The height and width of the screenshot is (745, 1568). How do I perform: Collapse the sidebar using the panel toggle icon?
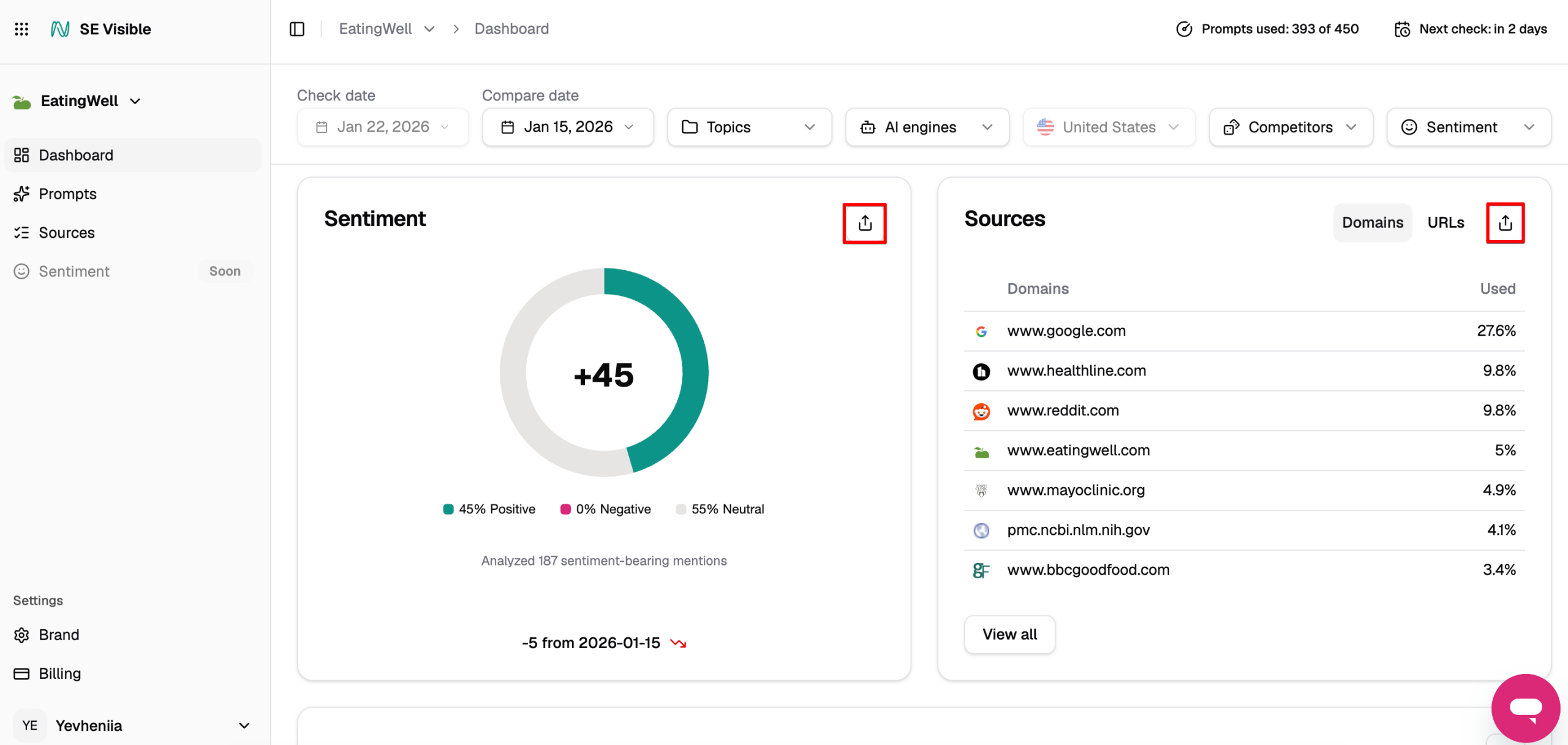pyautogui.click(x=296, y=29)
